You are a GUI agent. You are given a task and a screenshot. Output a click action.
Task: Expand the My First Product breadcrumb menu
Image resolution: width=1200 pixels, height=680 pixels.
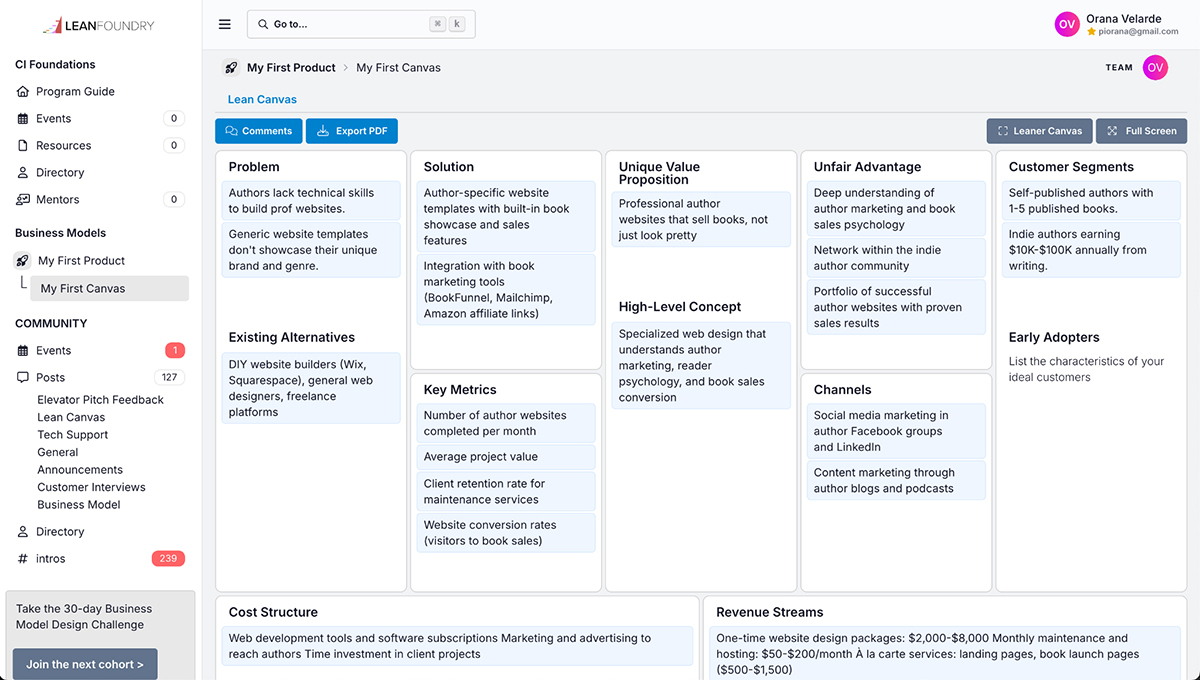[x=289, y=67]
